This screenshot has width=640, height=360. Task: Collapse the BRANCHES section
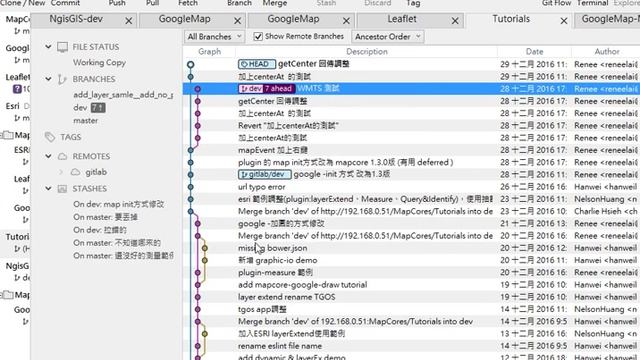48,79
